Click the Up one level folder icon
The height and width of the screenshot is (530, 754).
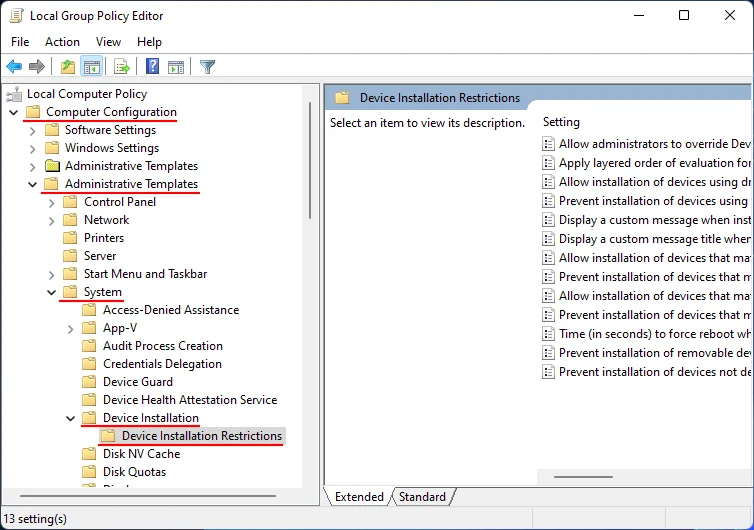[x=67, y=67]
